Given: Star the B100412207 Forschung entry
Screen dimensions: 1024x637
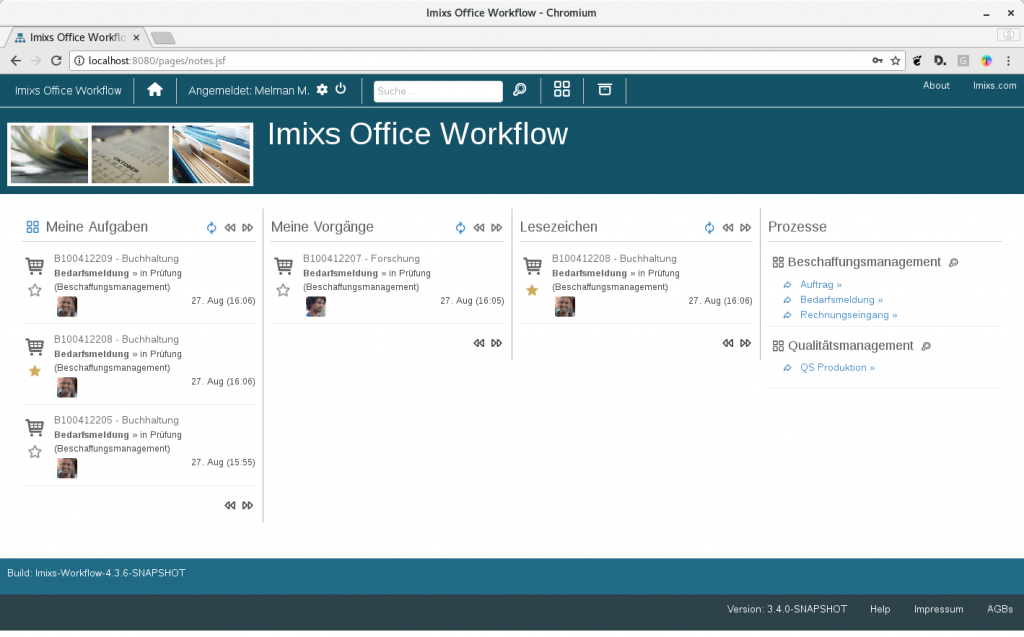Looking at the screenshot, I should pos(283,291).
